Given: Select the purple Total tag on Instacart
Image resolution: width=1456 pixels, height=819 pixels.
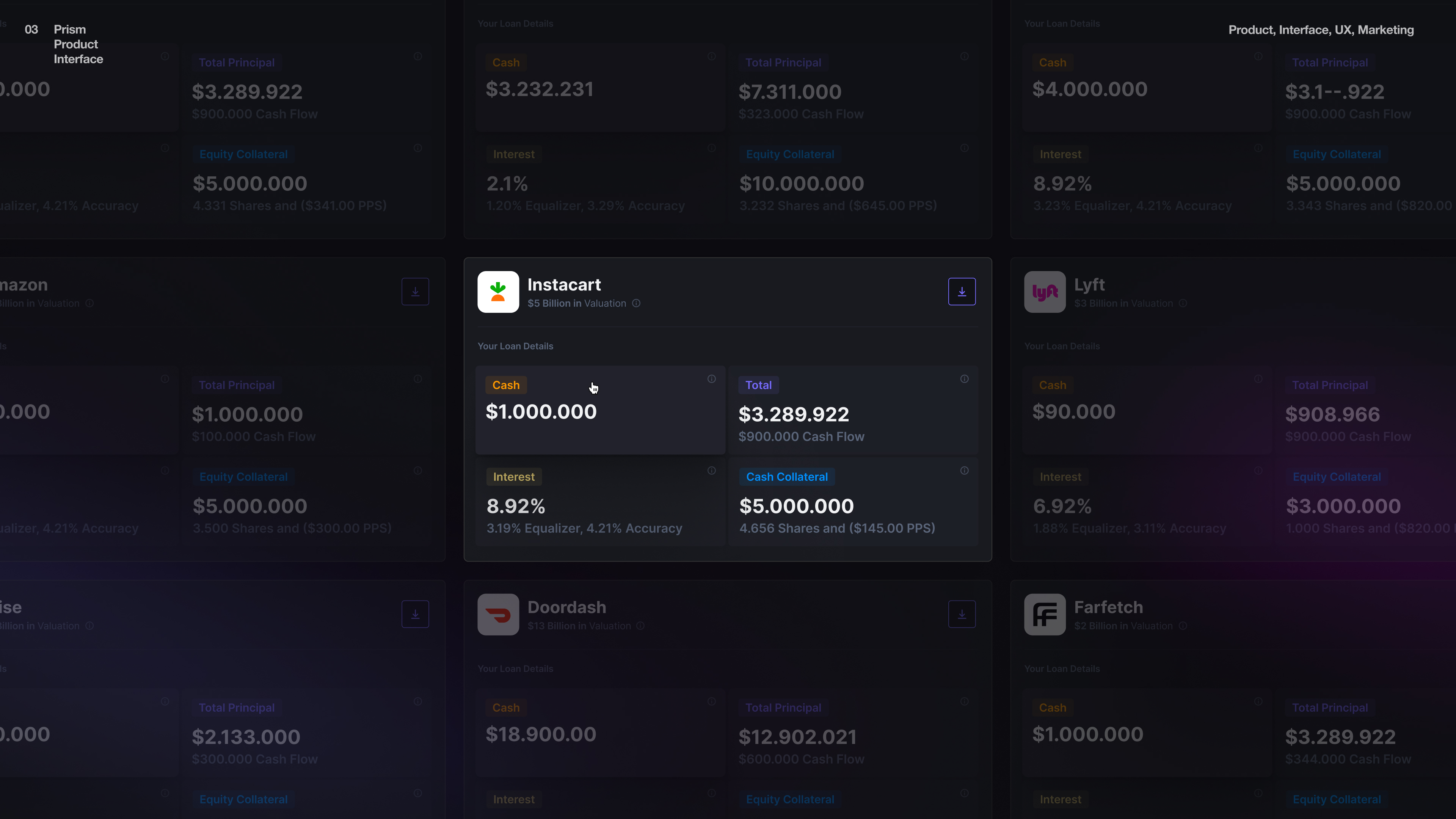Looking at the screenshot, I should click(758, 386).
